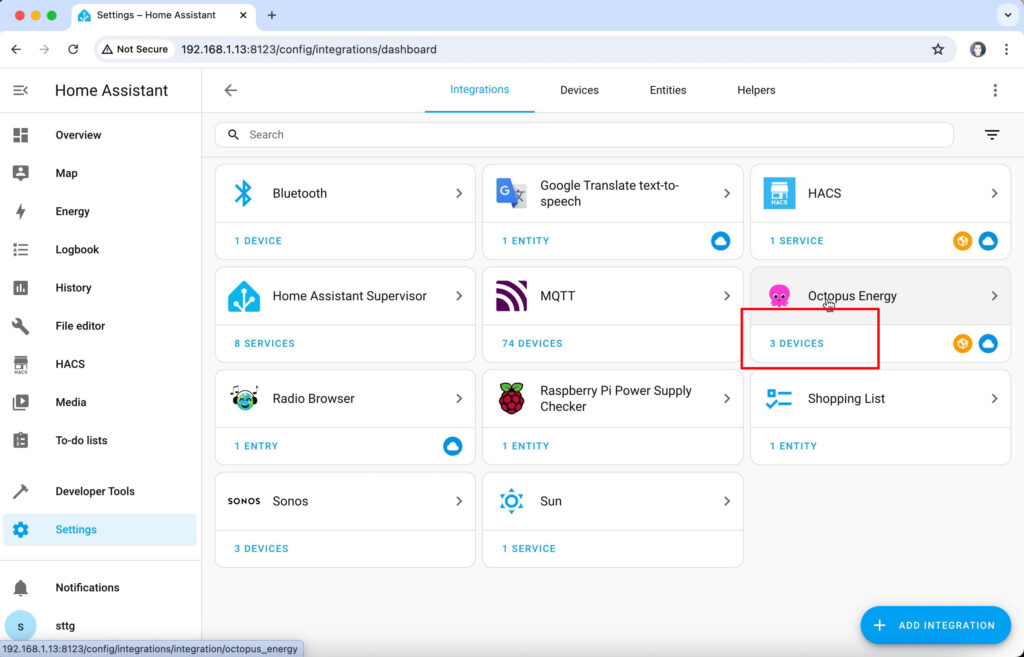Image resolution: width=1024 pixels, height=657 pixels.
Task: Open a new browser tab
Action: click(x=272, y=15)
